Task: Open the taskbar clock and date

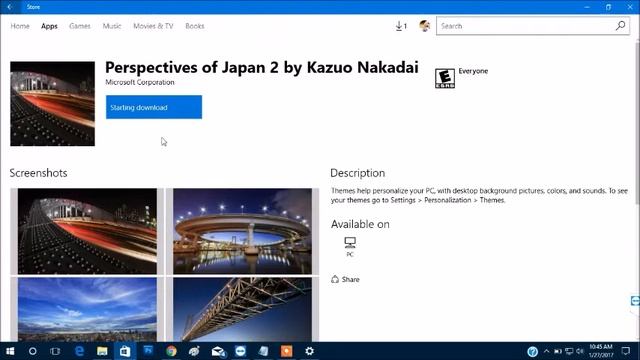Action: pos(601,351)
